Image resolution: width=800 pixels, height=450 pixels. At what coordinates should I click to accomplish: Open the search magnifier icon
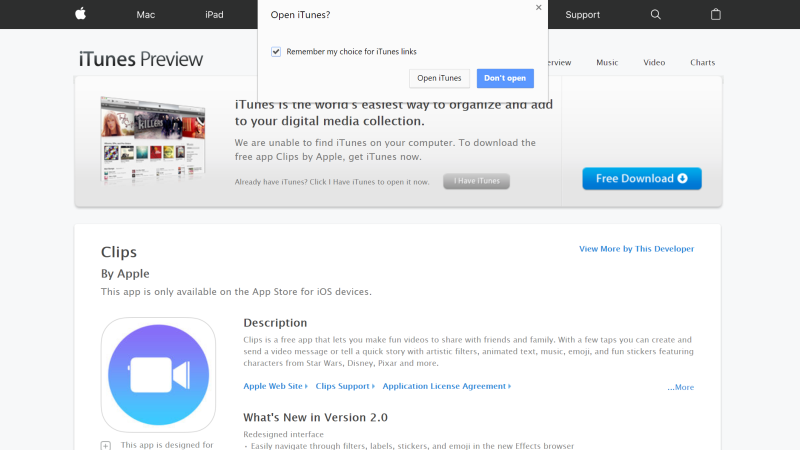(656, 14)
